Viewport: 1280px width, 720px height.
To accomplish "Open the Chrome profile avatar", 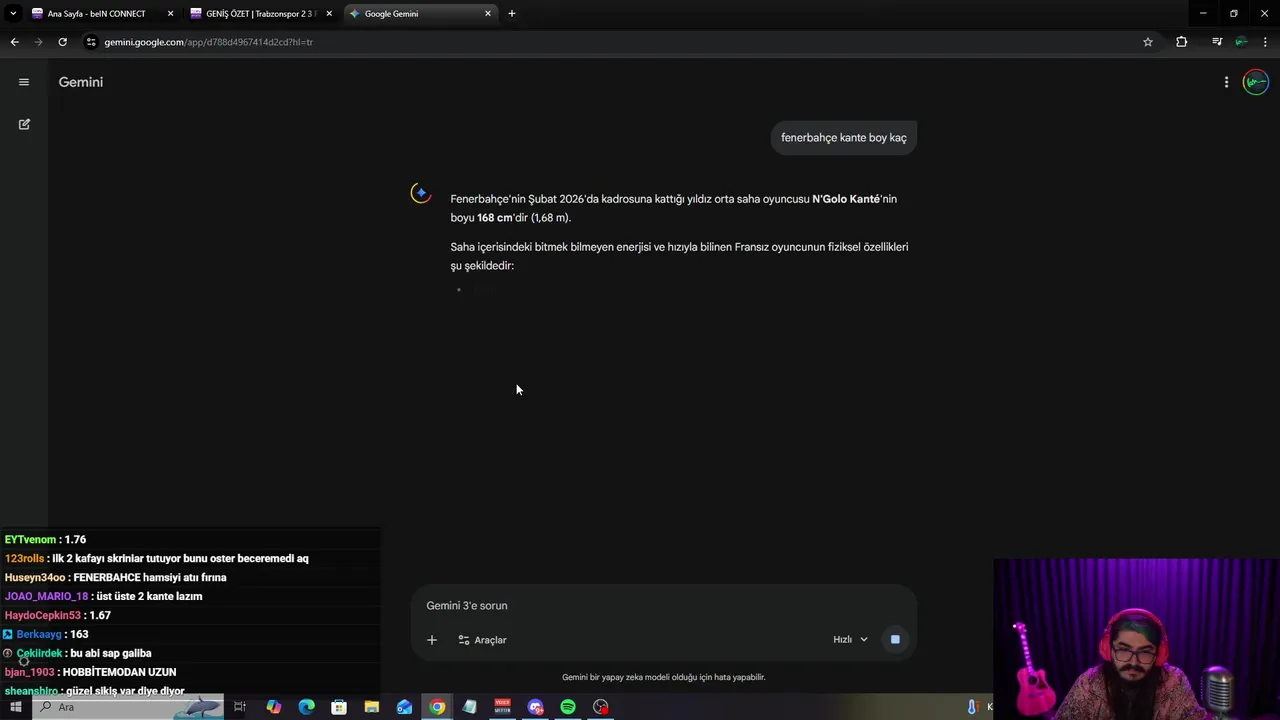I will coord(1241,42).
